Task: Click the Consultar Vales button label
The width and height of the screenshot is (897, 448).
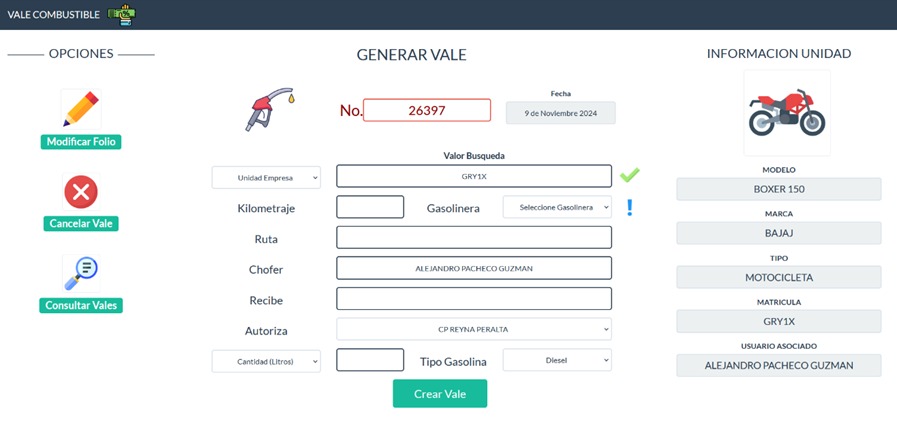Action: 81,306
